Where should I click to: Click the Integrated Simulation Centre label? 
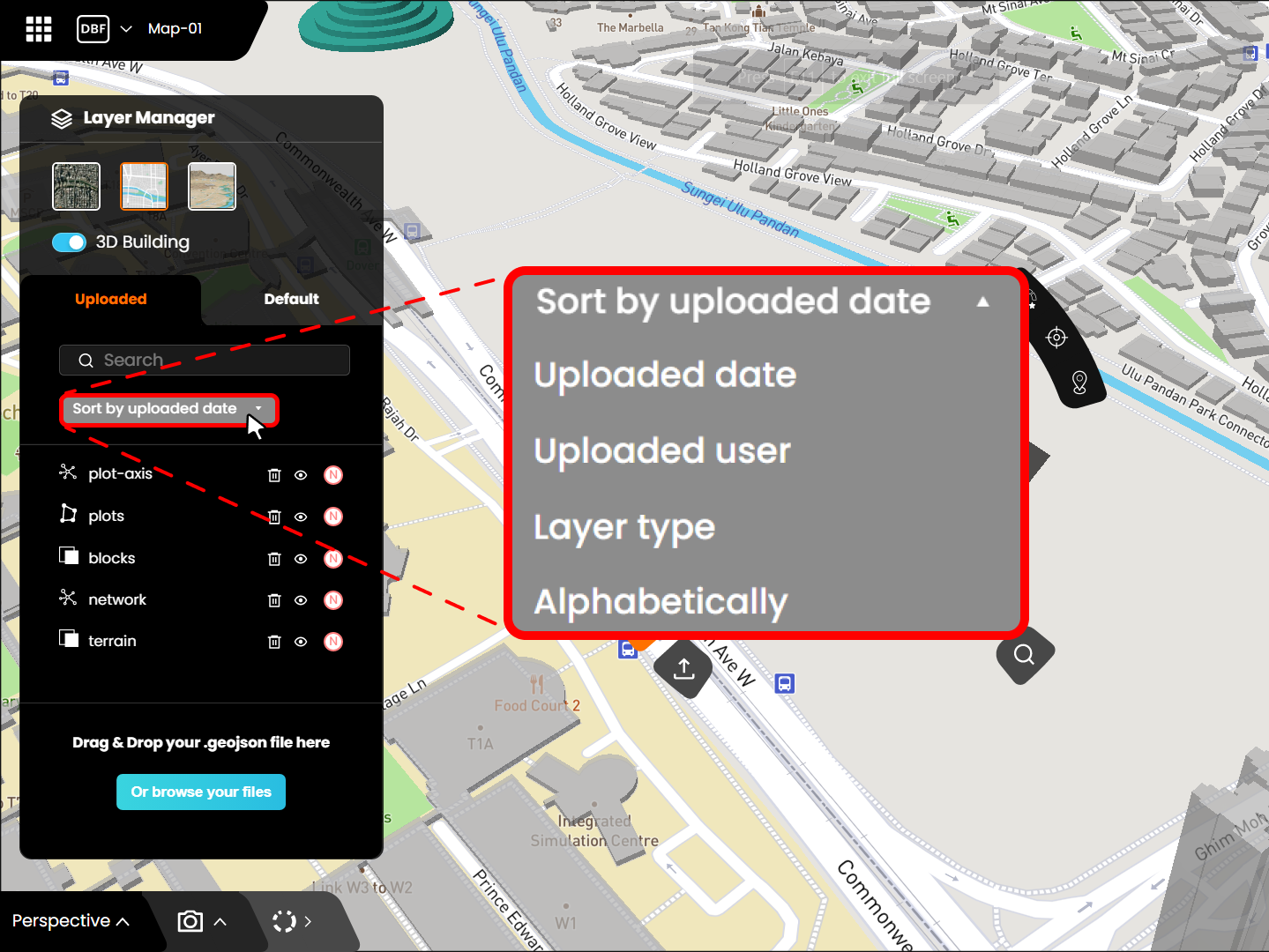594,830
